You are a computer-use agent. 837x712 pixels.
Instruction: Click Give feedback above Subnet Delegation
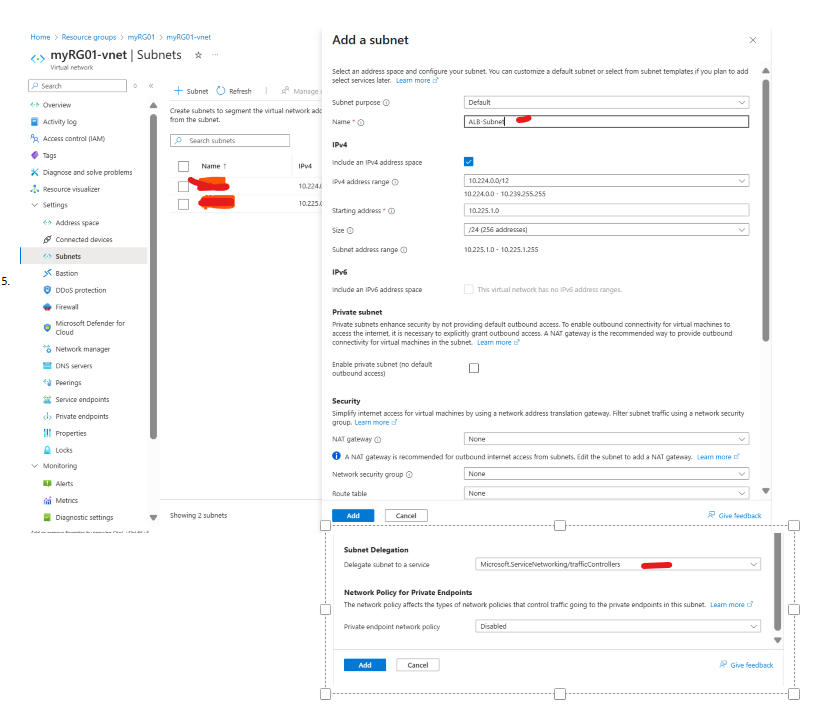(735, 516)
